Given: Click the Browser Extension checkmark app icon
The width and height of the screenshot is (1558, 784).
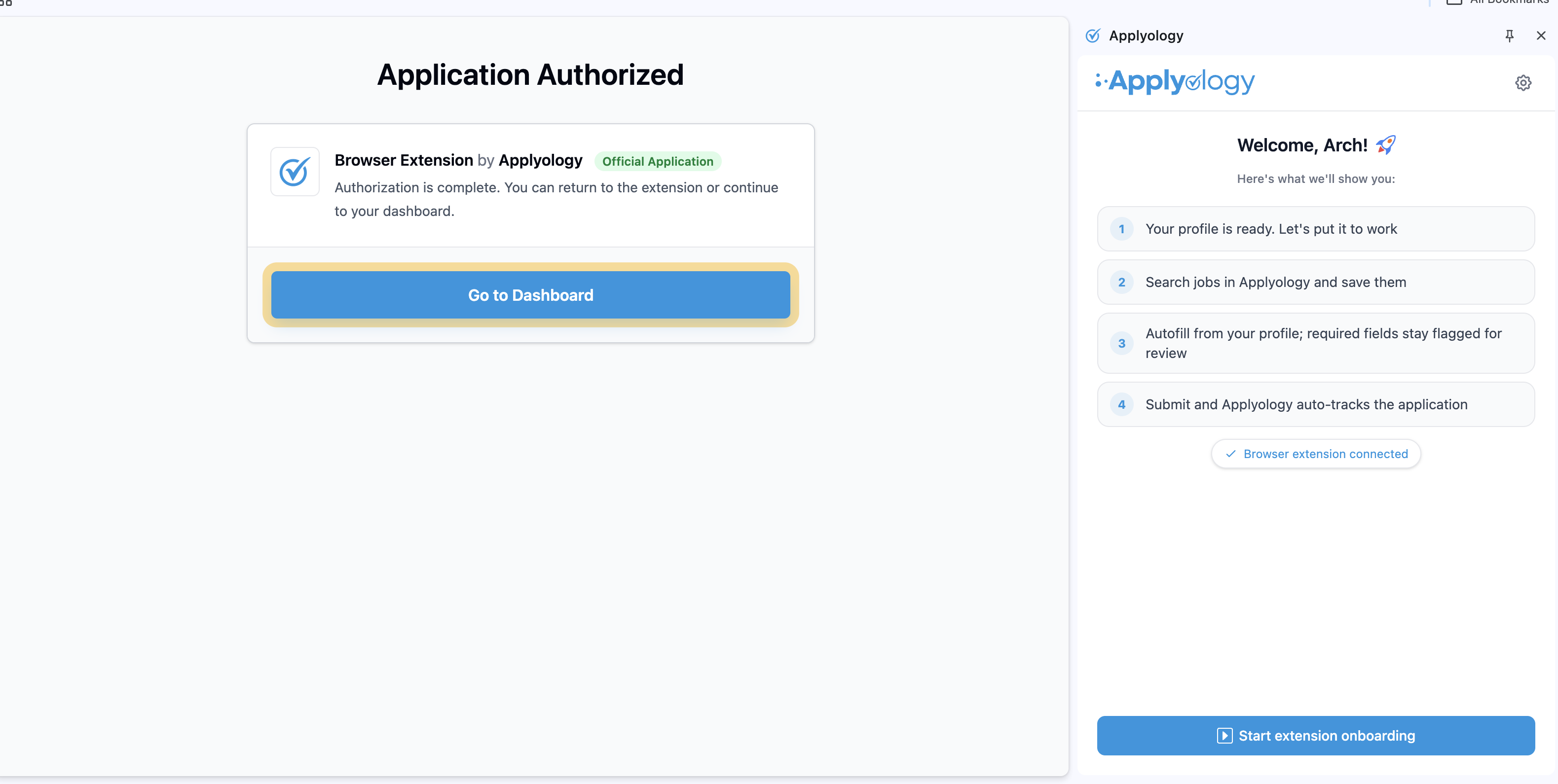Looking at the screenshot, I should [295, 172].
